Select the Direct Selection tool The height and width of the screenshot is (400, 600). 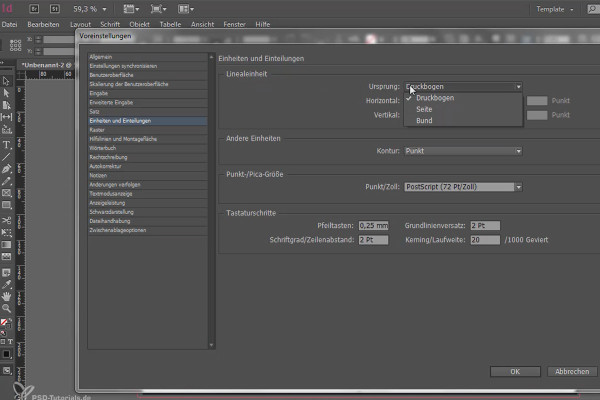6,93
